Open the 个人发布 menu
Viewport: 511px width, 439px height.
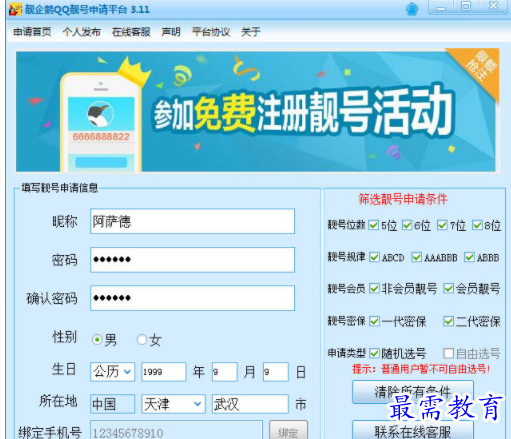pos(82,32)
